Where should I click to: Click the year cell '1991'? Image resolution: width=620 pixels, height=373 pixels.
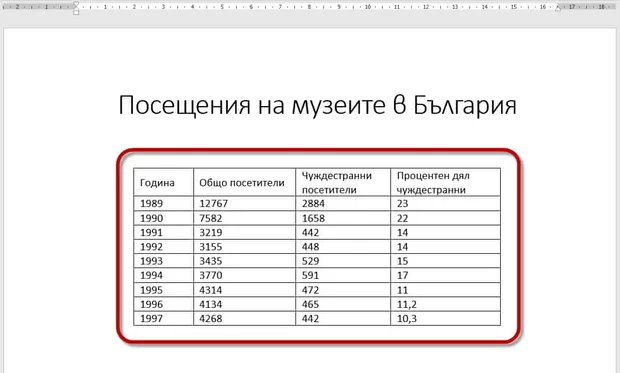tap(164, 233)
